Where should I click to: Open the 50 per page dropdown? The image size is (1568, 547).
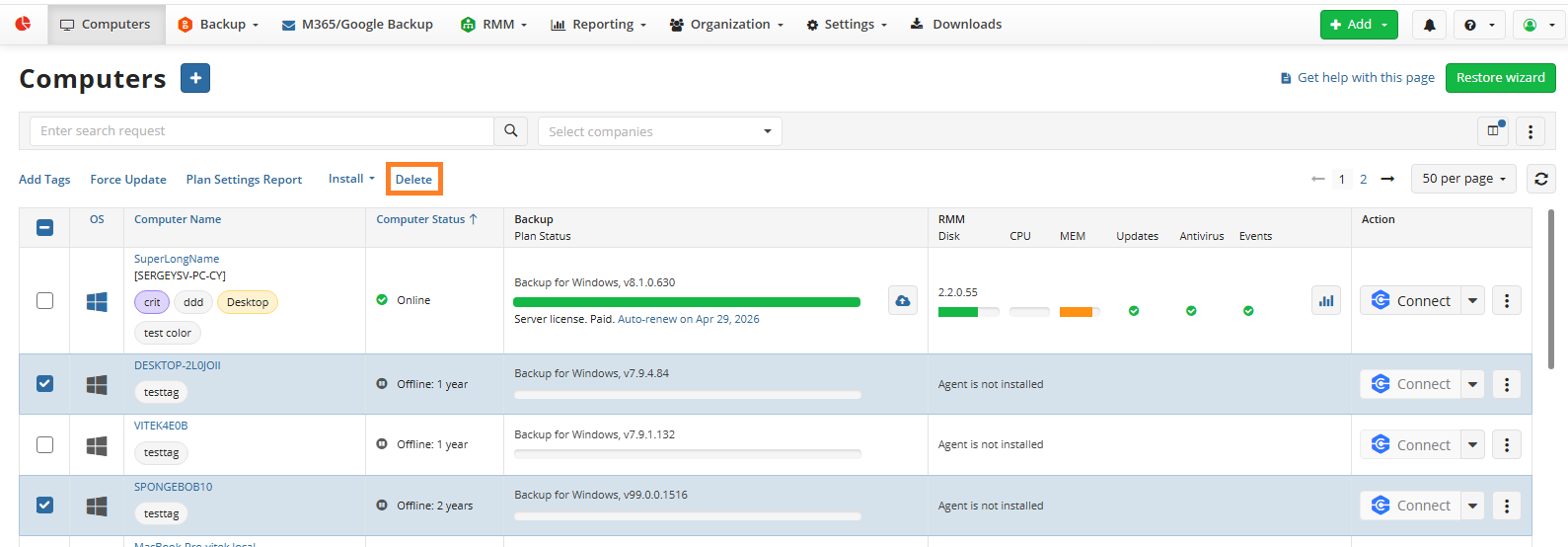pos(1463,179)
